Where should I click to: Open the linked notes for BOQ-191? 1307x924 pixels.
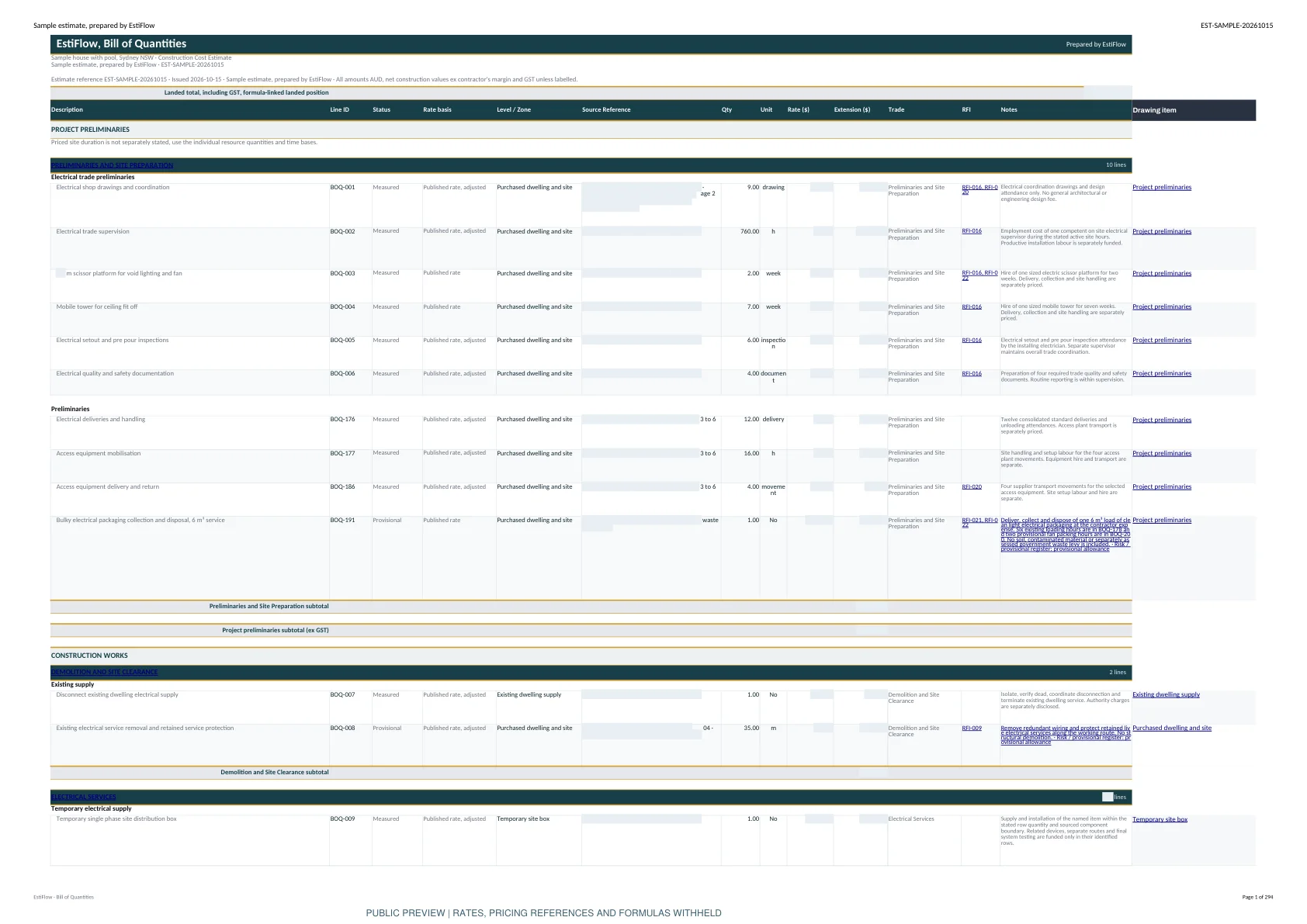pyautogui.click(x=1065, y=535)
